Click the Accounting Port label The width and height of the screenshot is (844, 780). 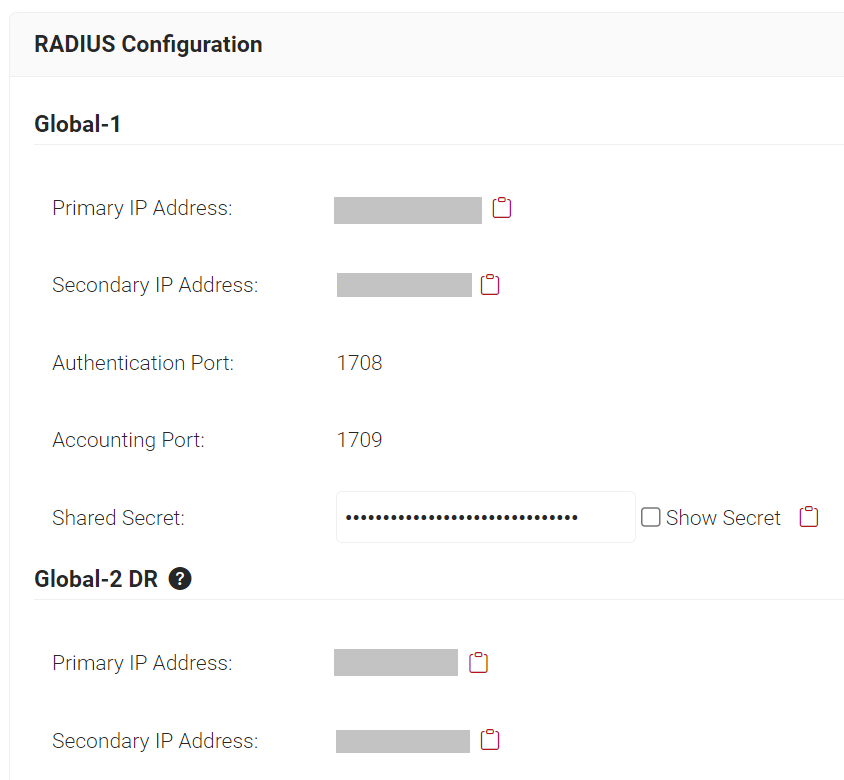128,440
